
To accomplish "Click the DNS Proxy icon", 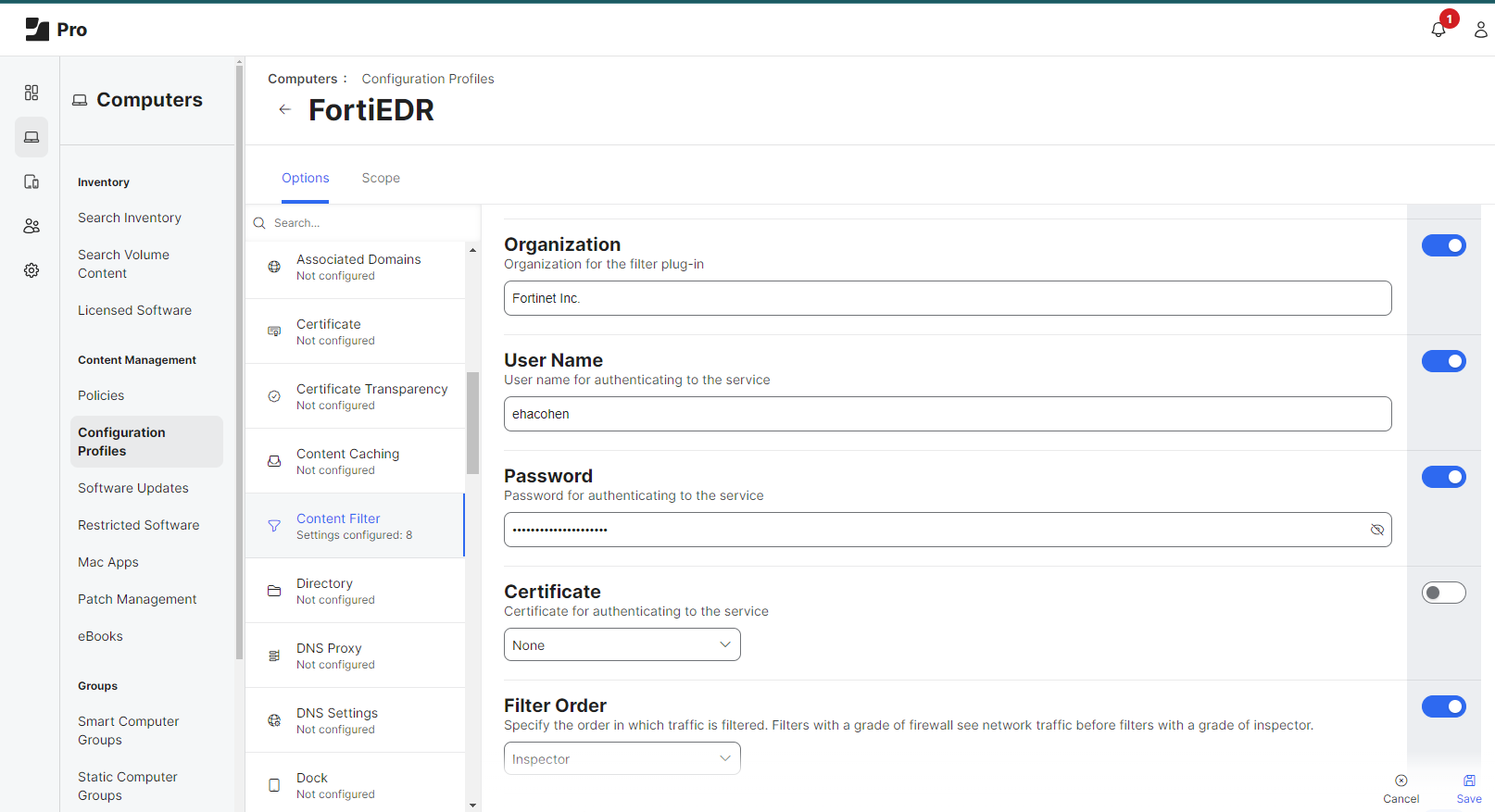I will pos(274,656).
